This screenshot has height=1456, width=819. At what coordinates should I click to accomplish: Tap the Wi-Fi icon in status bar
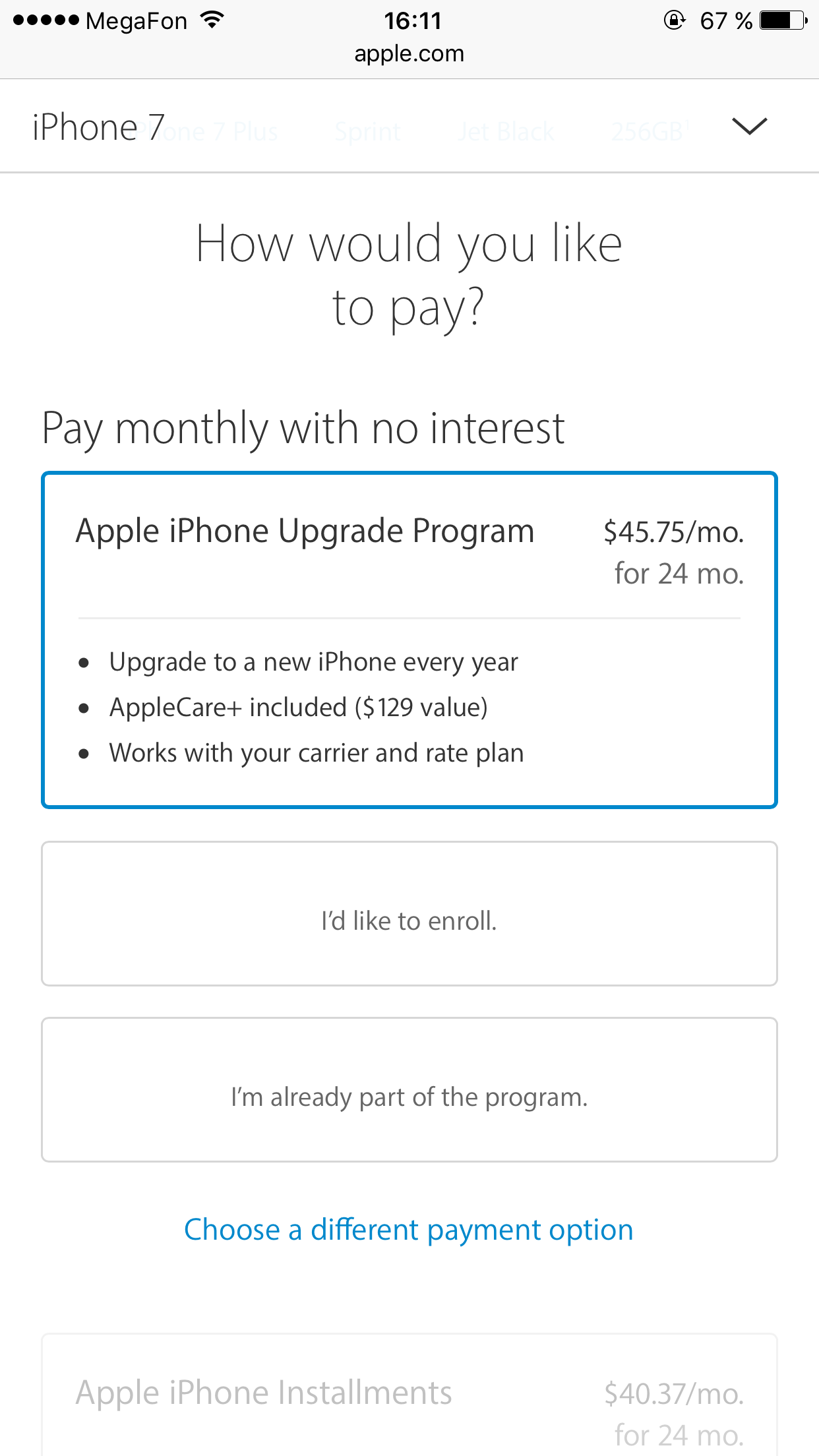212,20
